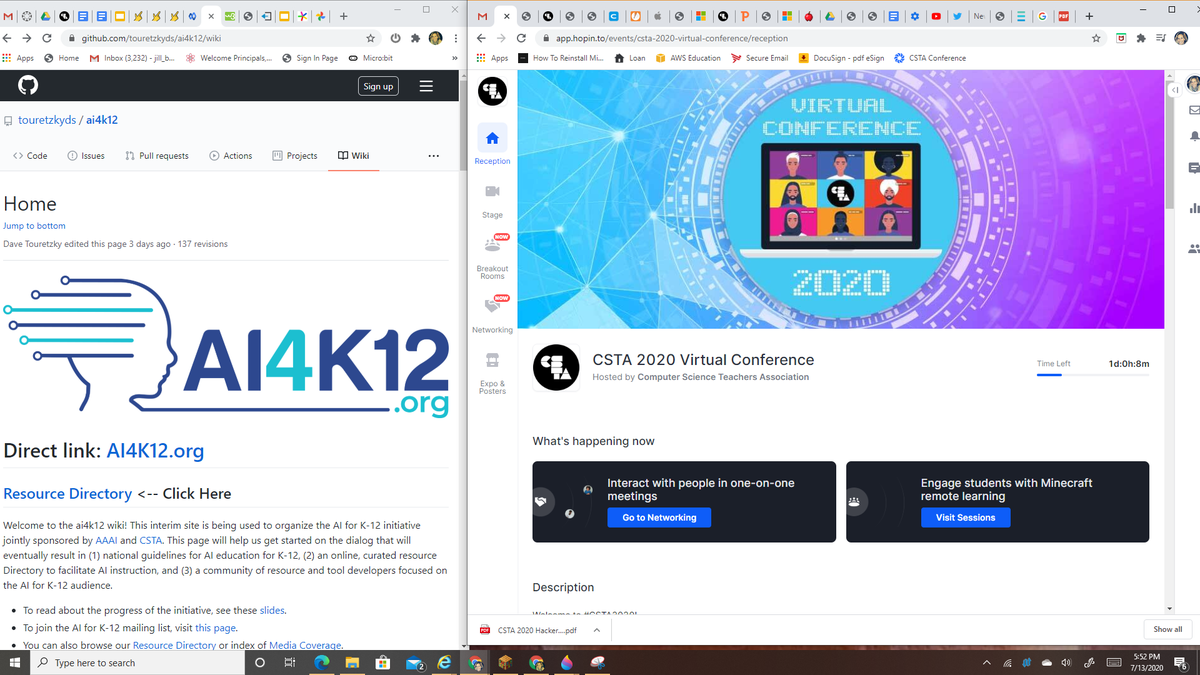Select the Wiki tab
This screenshot has width=1200, height=675.
[354, 156]
